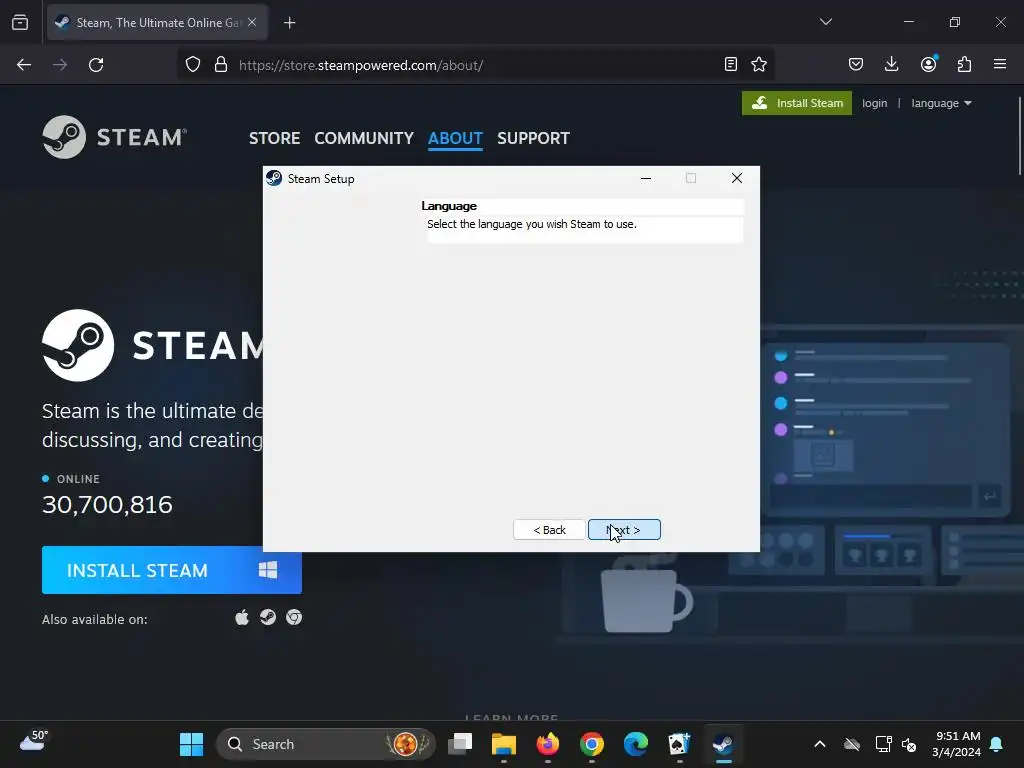Open the OneDrive tray icon
Viewport: 1024px width, 768px height.
852,744
